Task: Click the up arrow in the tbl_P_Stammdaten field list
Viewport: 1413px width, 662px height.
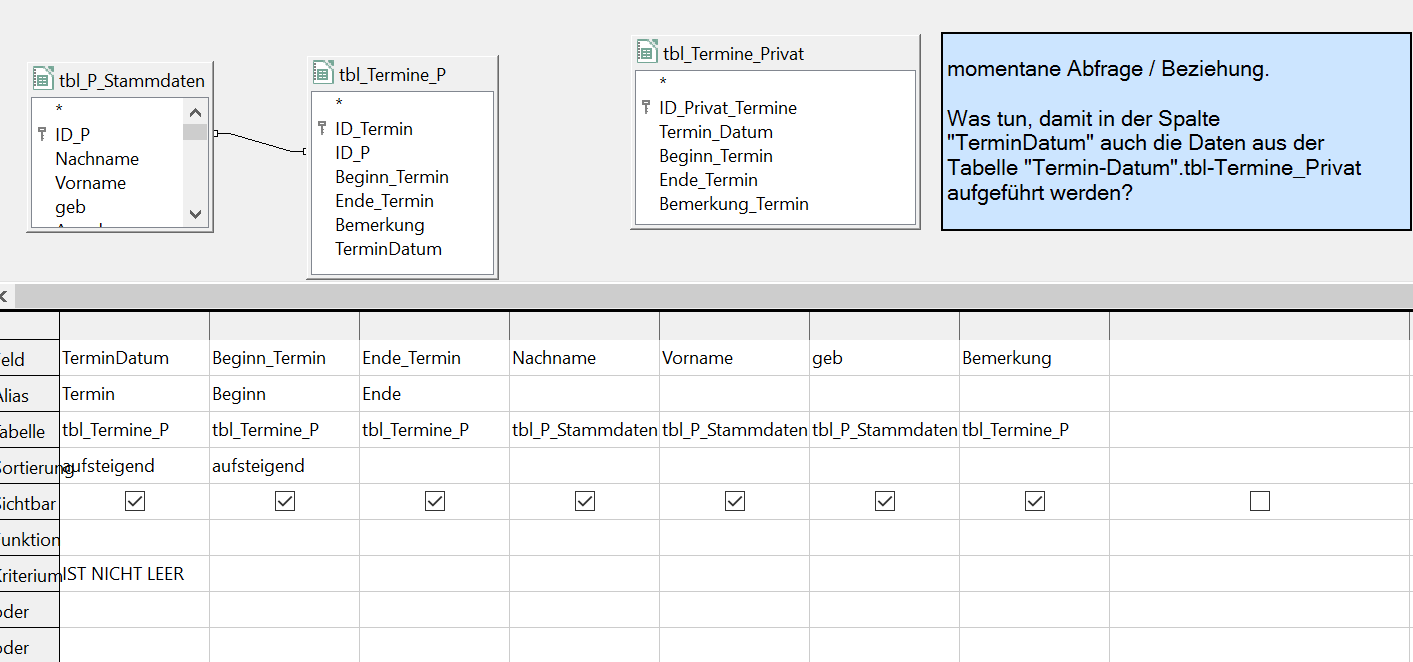Action: click(x=195, y=112)
